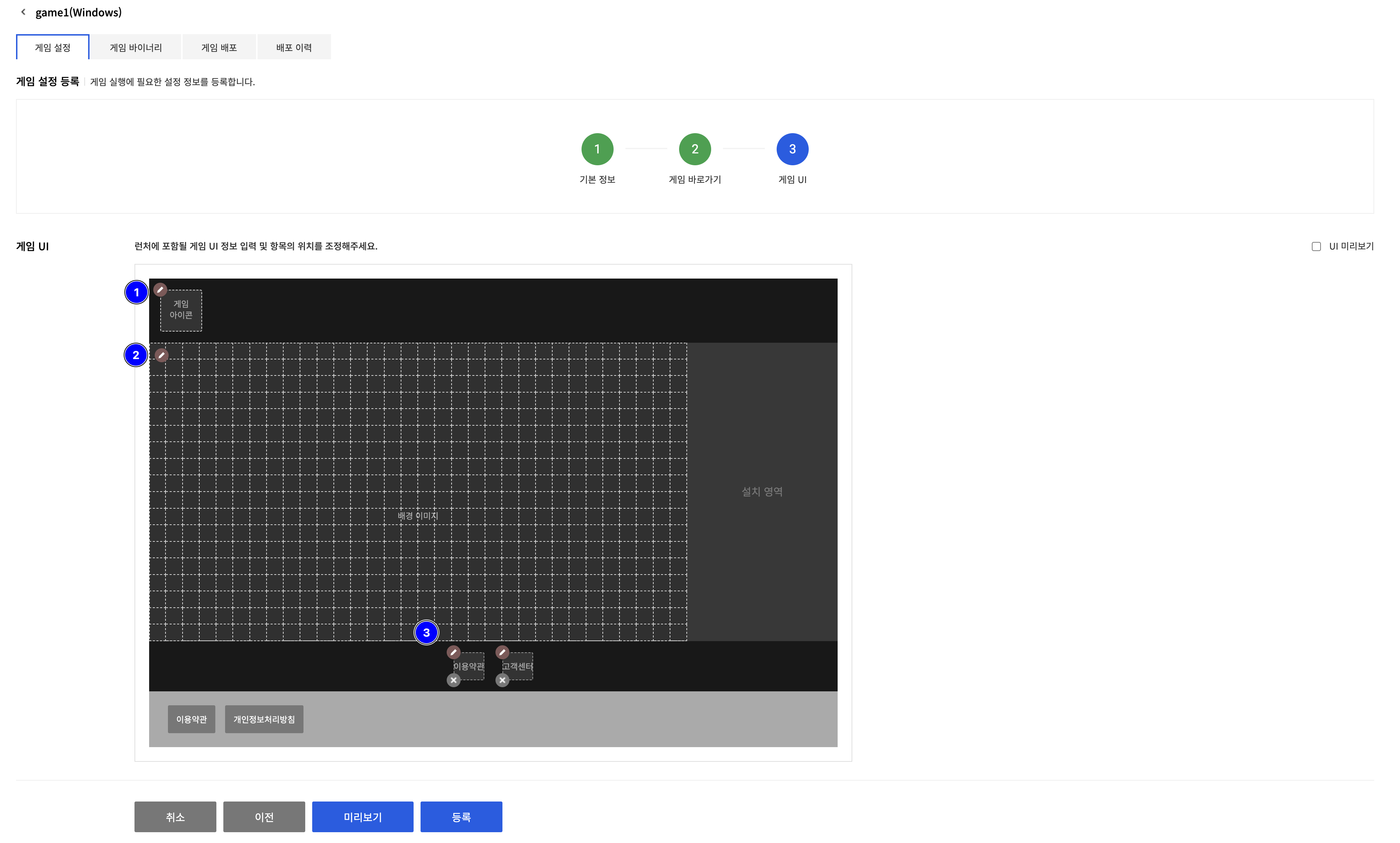
Task: Open the 배포 이력 tab
Action: point(294,47)
